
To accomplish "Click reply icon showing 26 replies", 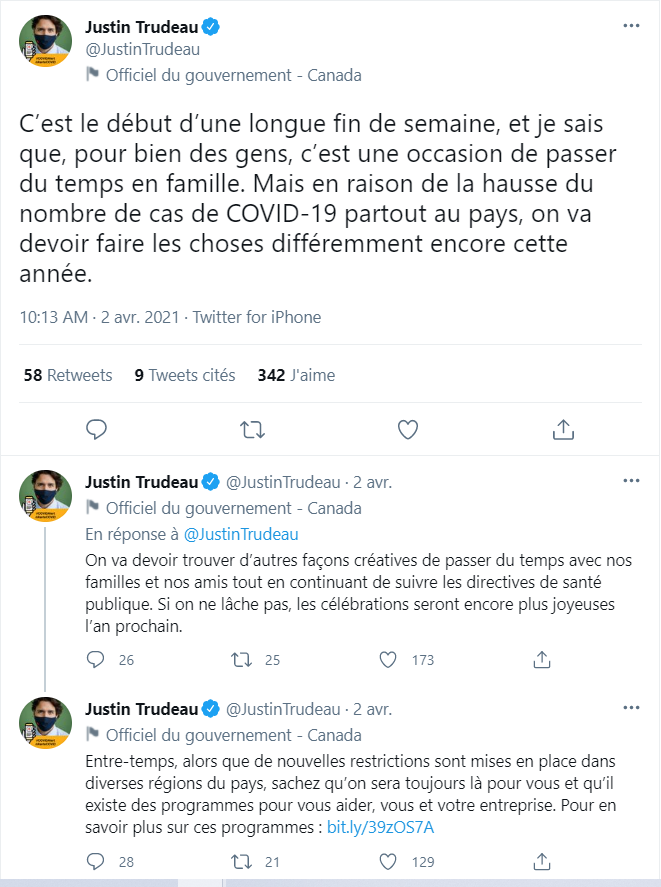I will [95, 660].
